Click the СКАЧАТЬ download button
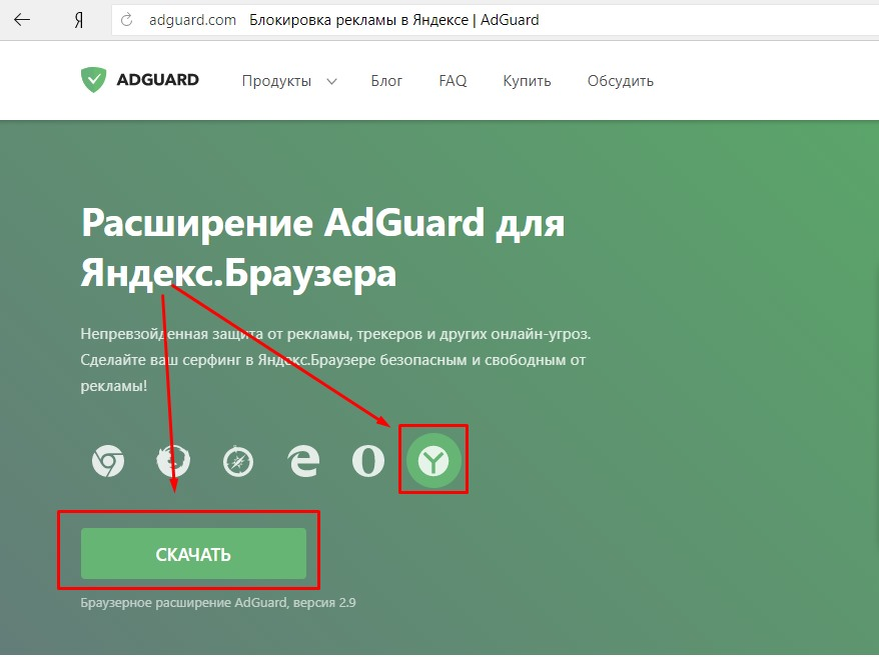Image resolution: width=879 pixels, height=661 pixels. (x=193, y=553)
